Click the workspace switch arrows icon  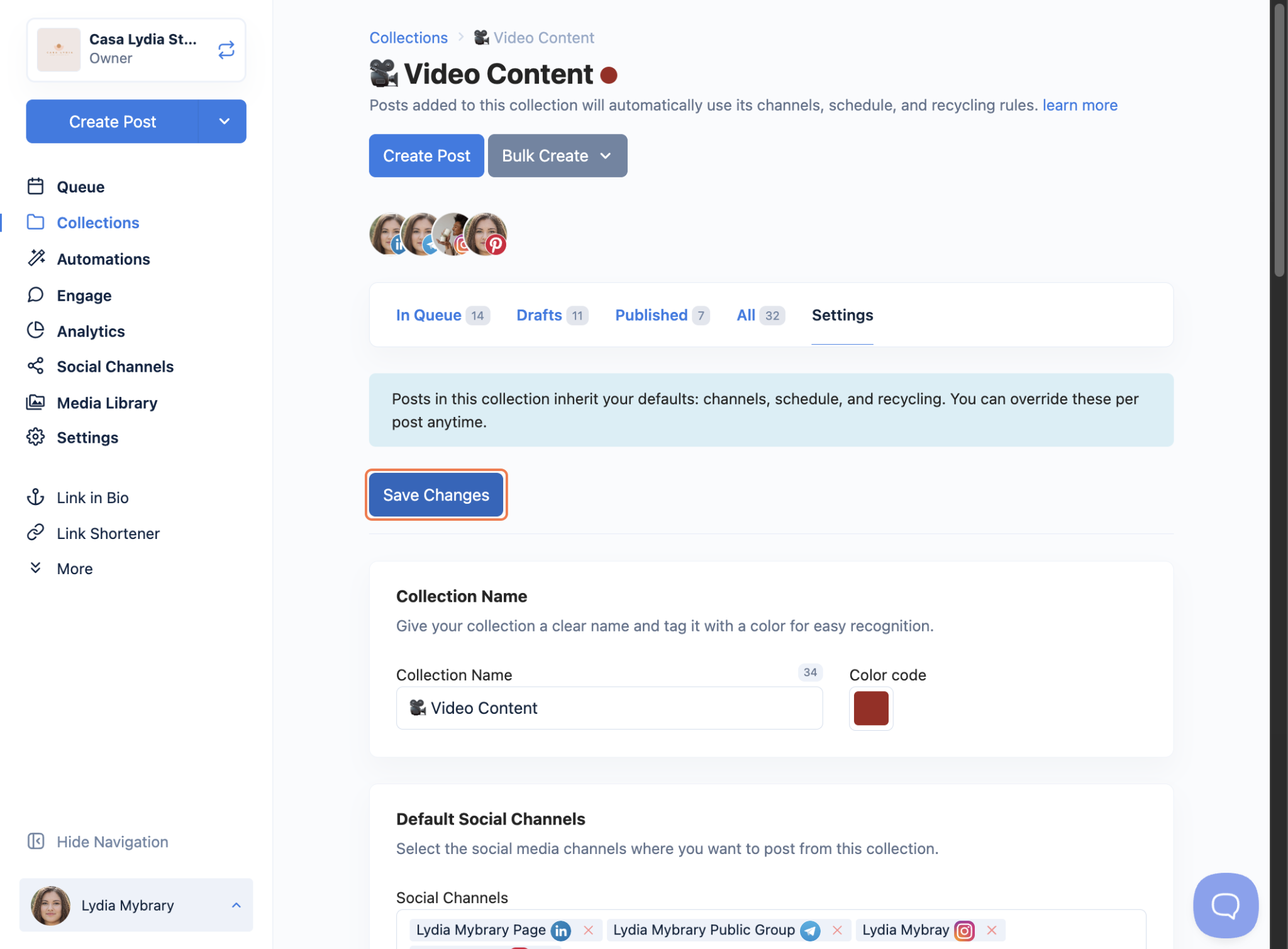pyautogui.click(x=226, y=50)
